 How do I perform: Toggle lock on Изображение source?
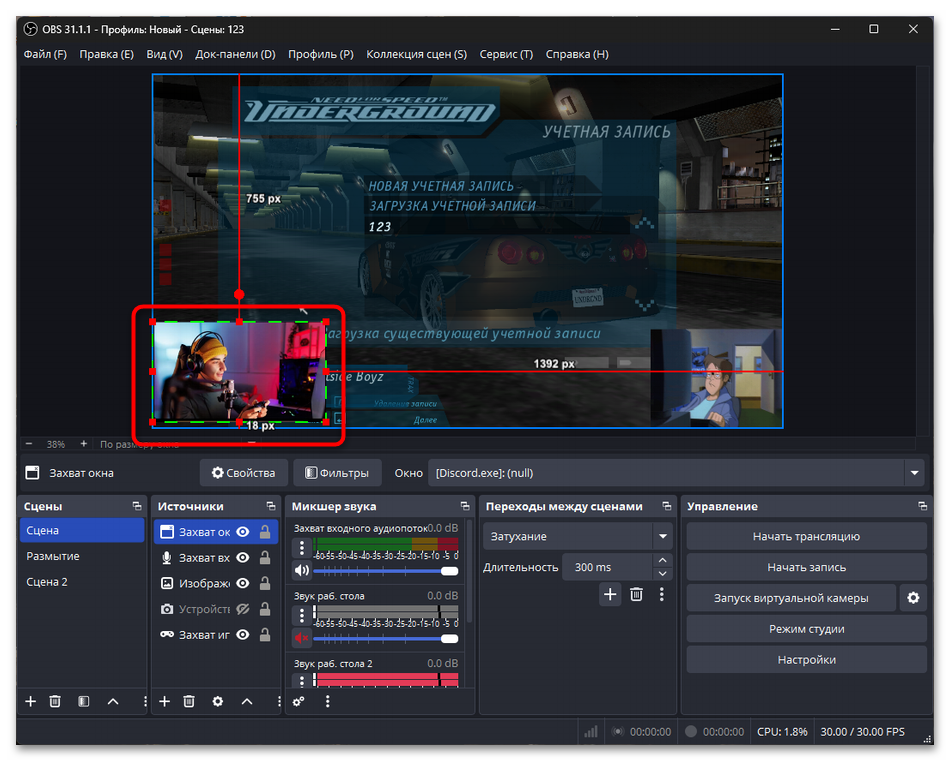coord(265,583)
